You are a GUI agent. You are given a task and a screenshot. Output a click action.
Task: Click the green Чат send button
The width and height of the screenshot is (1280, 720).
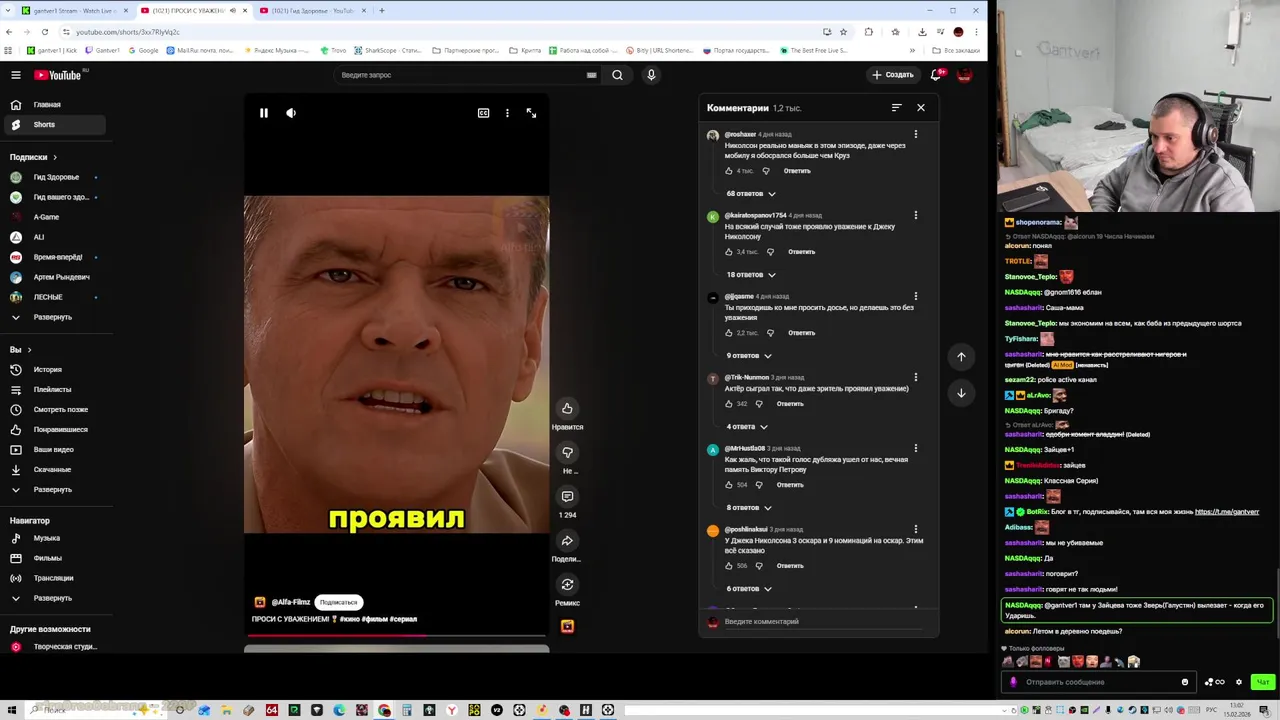pos(1263,682)
